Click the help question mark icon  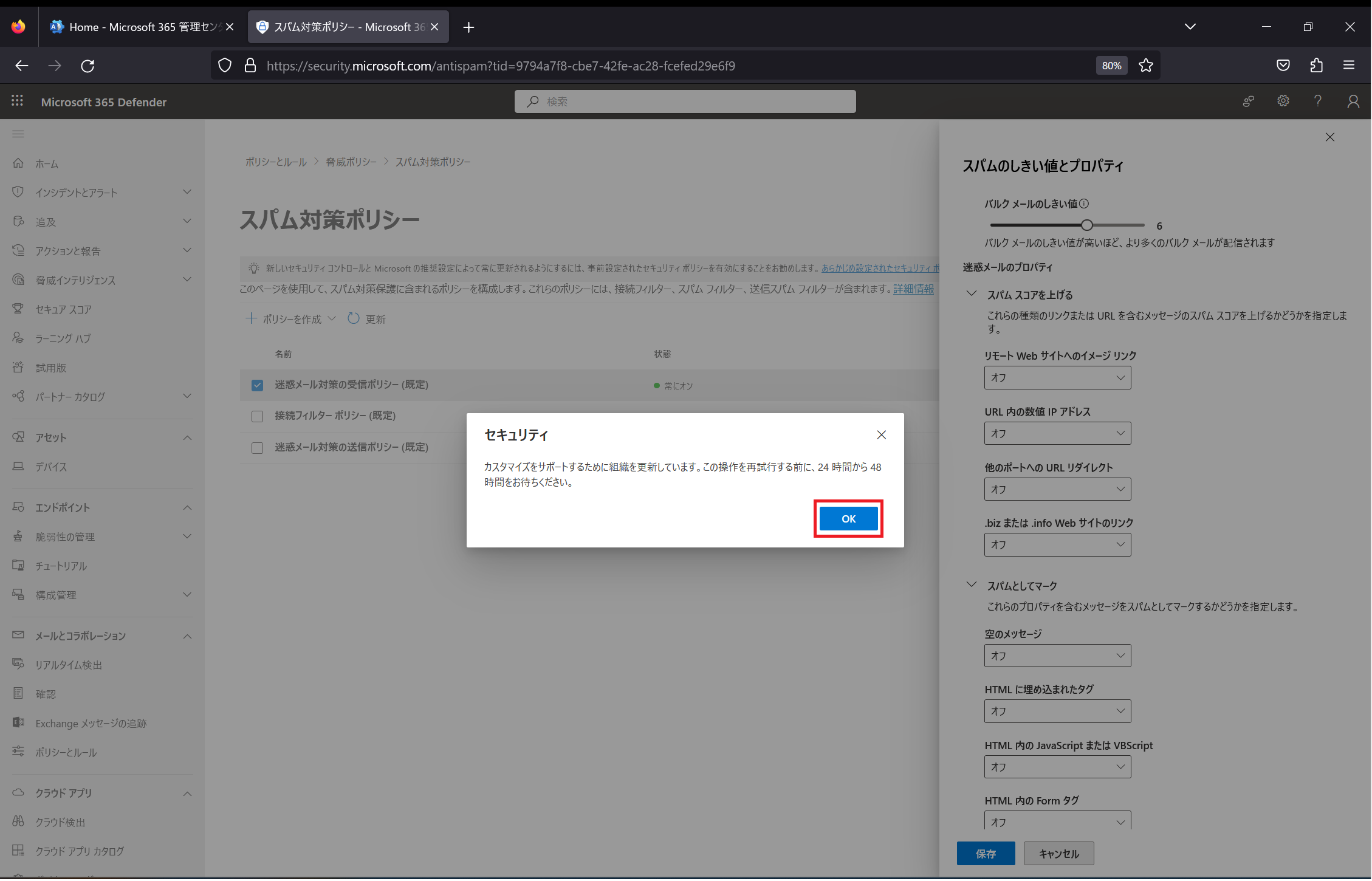click(1317, 101)
